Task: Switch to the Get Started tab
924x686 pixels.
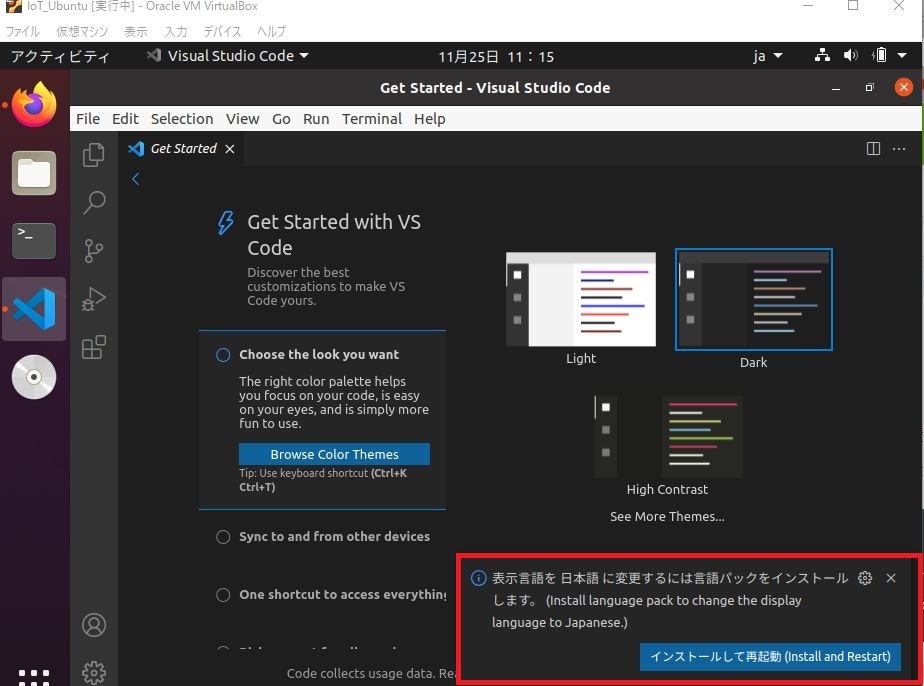Action: click(183, 149)
